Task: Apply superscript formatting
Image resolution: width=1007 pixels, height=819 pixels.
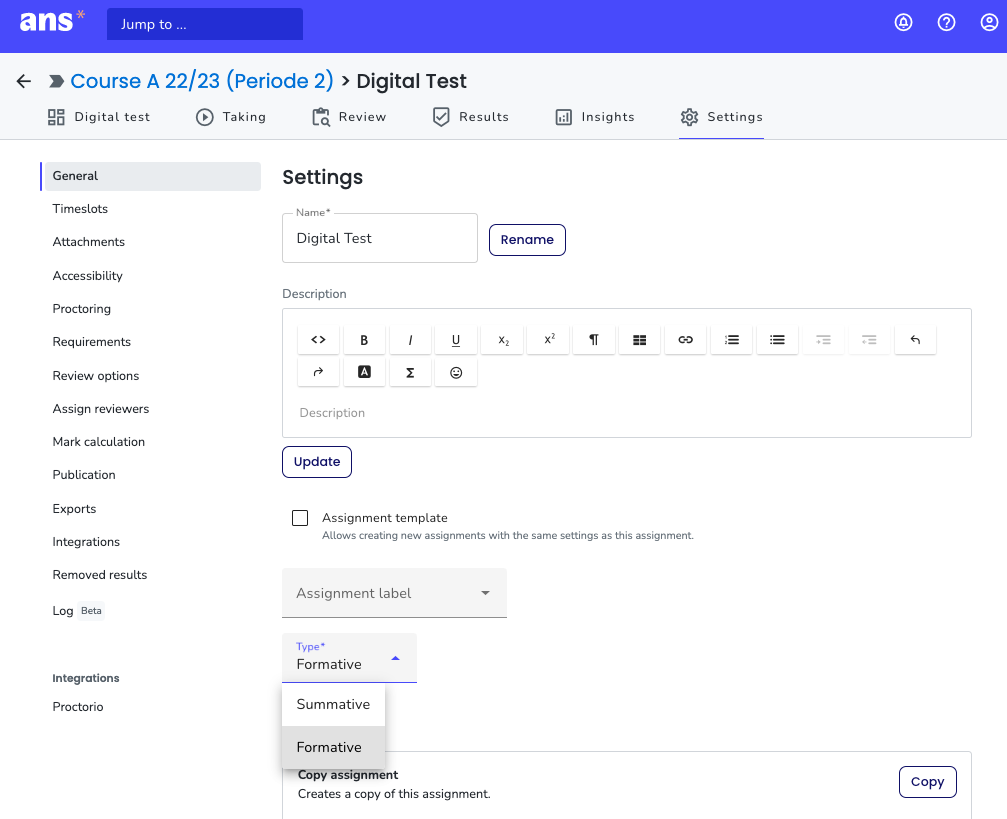Action: [549, 340]
